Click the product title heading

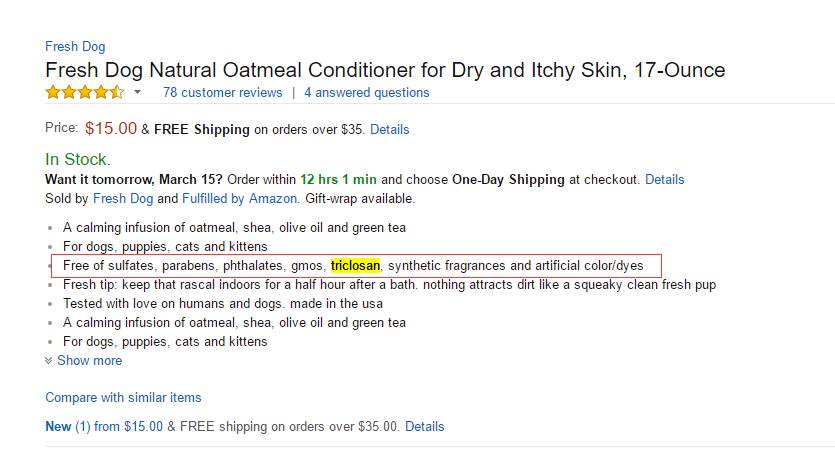tap(385, 70)
